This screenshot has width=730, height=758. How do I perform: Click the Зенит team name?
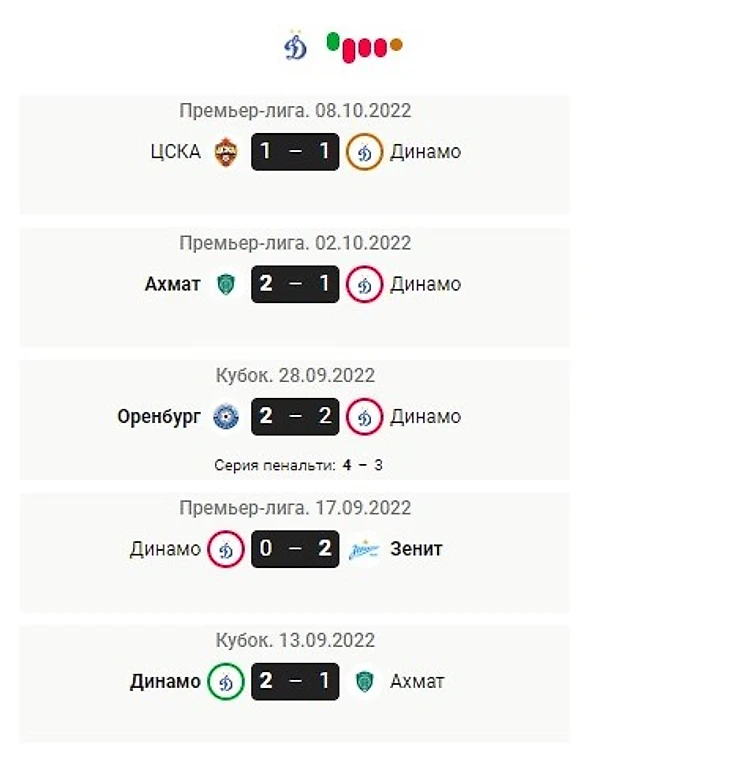[x=416, y=549]
